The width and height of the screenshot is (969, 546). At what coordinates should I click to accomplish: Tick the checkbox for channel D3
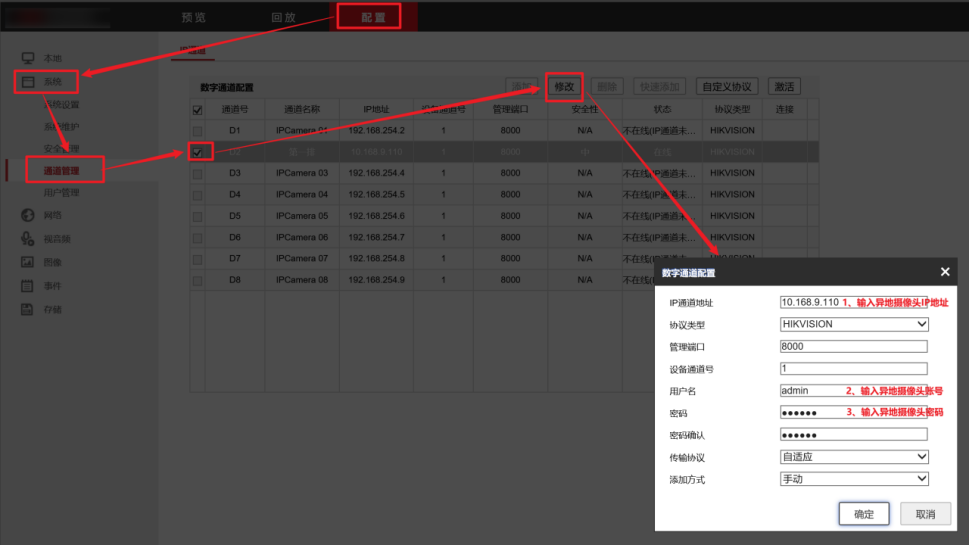click(197, 174)
